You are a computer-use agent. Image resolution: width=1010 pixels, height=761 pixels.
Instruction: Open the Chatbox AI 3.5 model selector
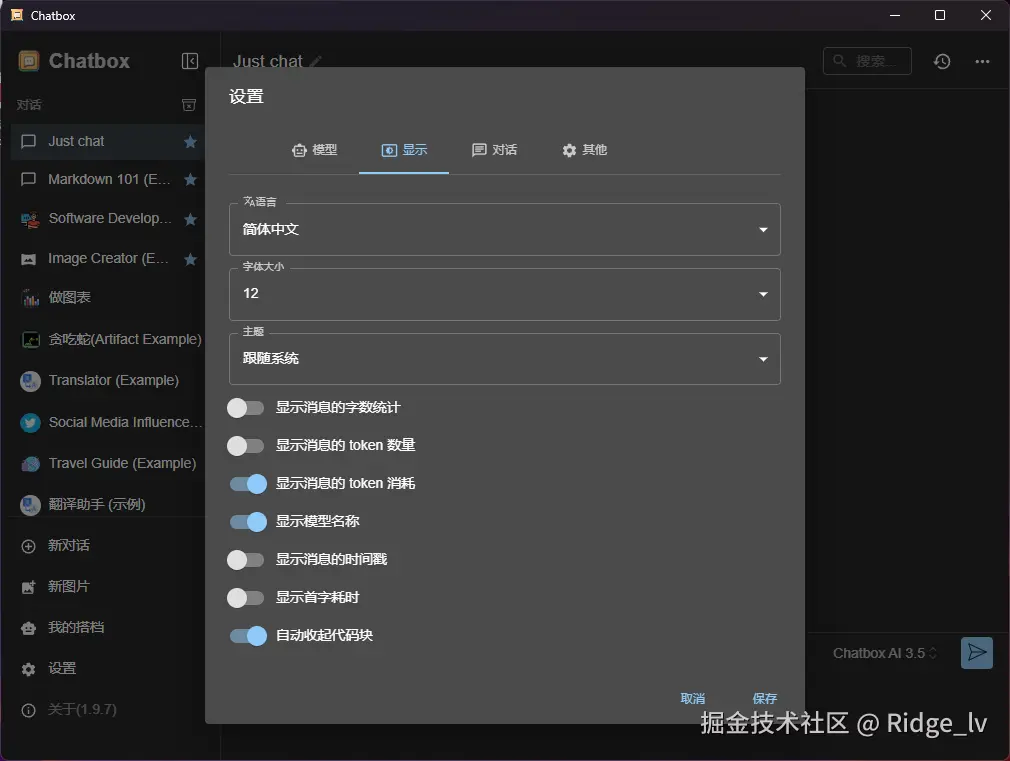point(884,653)
